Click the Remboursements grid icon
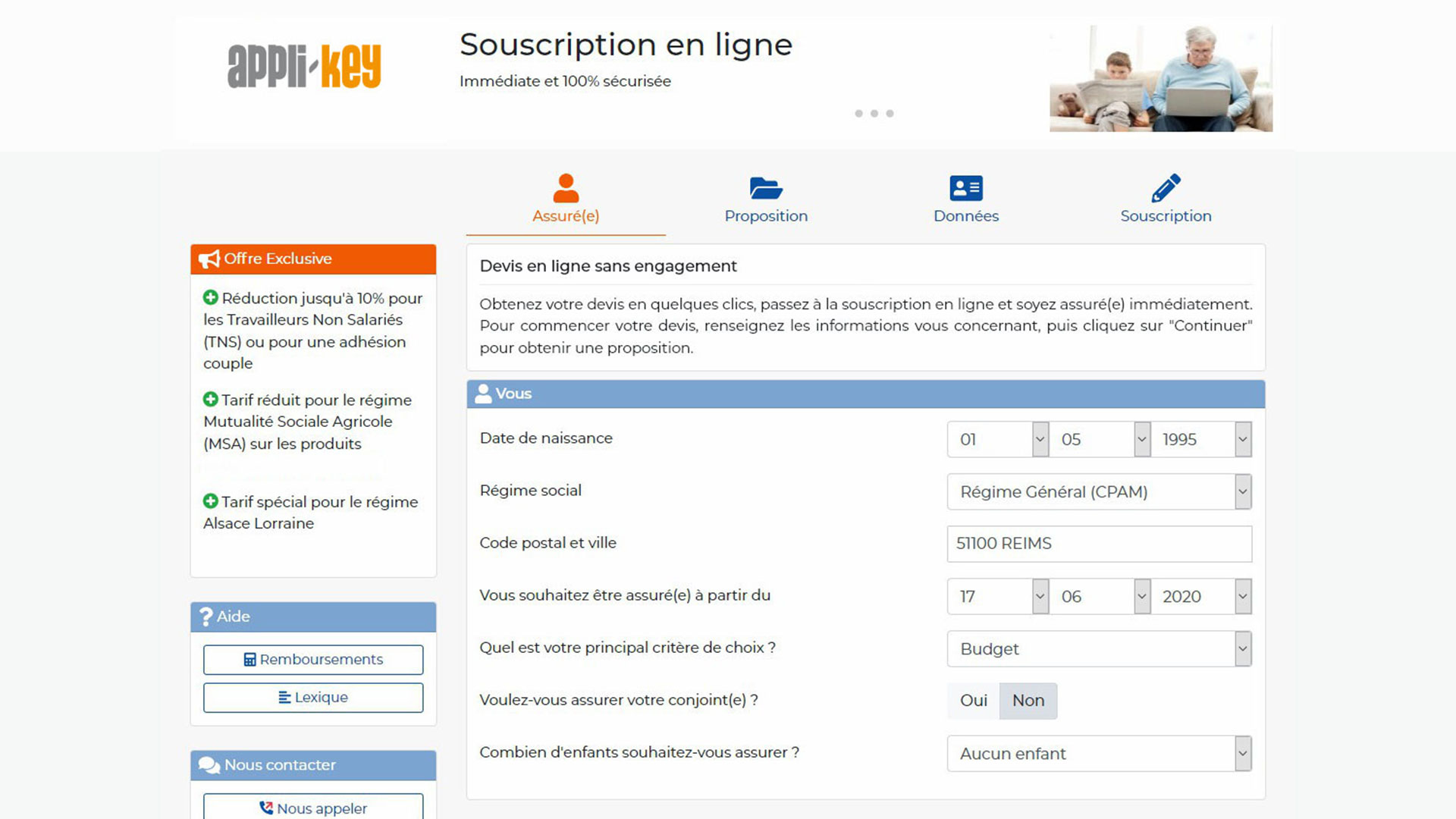The image size is (1456, 819). click(x=248, y=659)
